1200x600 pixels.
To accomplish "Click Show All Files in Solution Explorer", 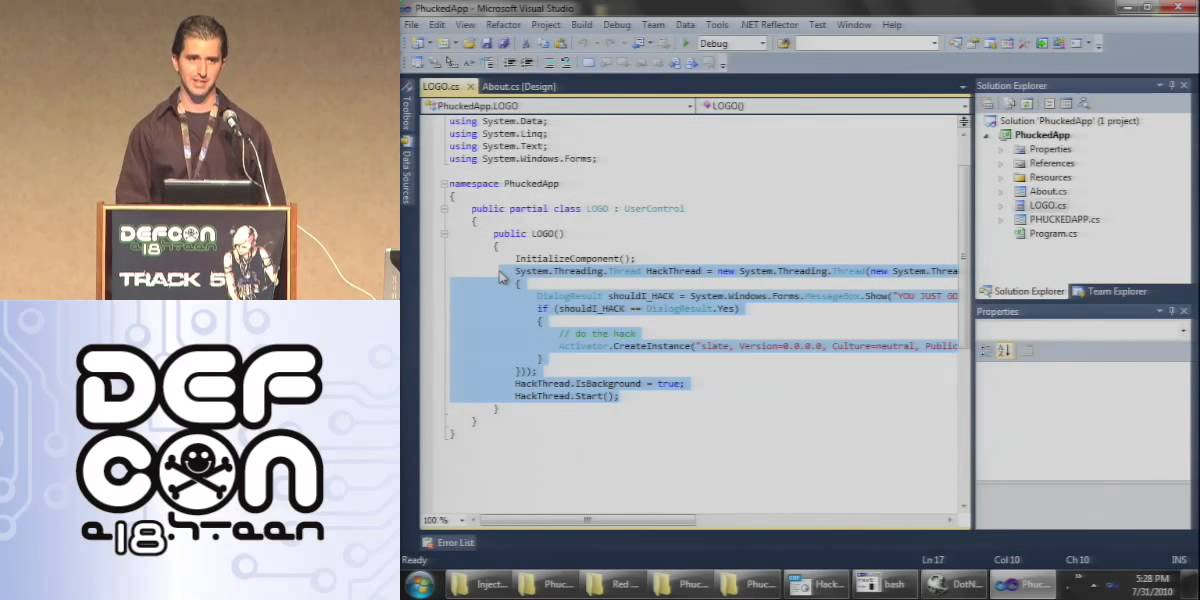I will pos(1010,104).
